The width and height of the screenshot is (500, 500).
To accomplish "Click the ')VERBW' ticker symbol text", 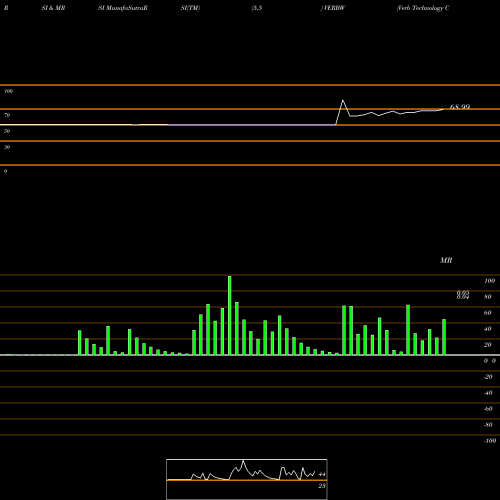I will (x=333, y=8).
